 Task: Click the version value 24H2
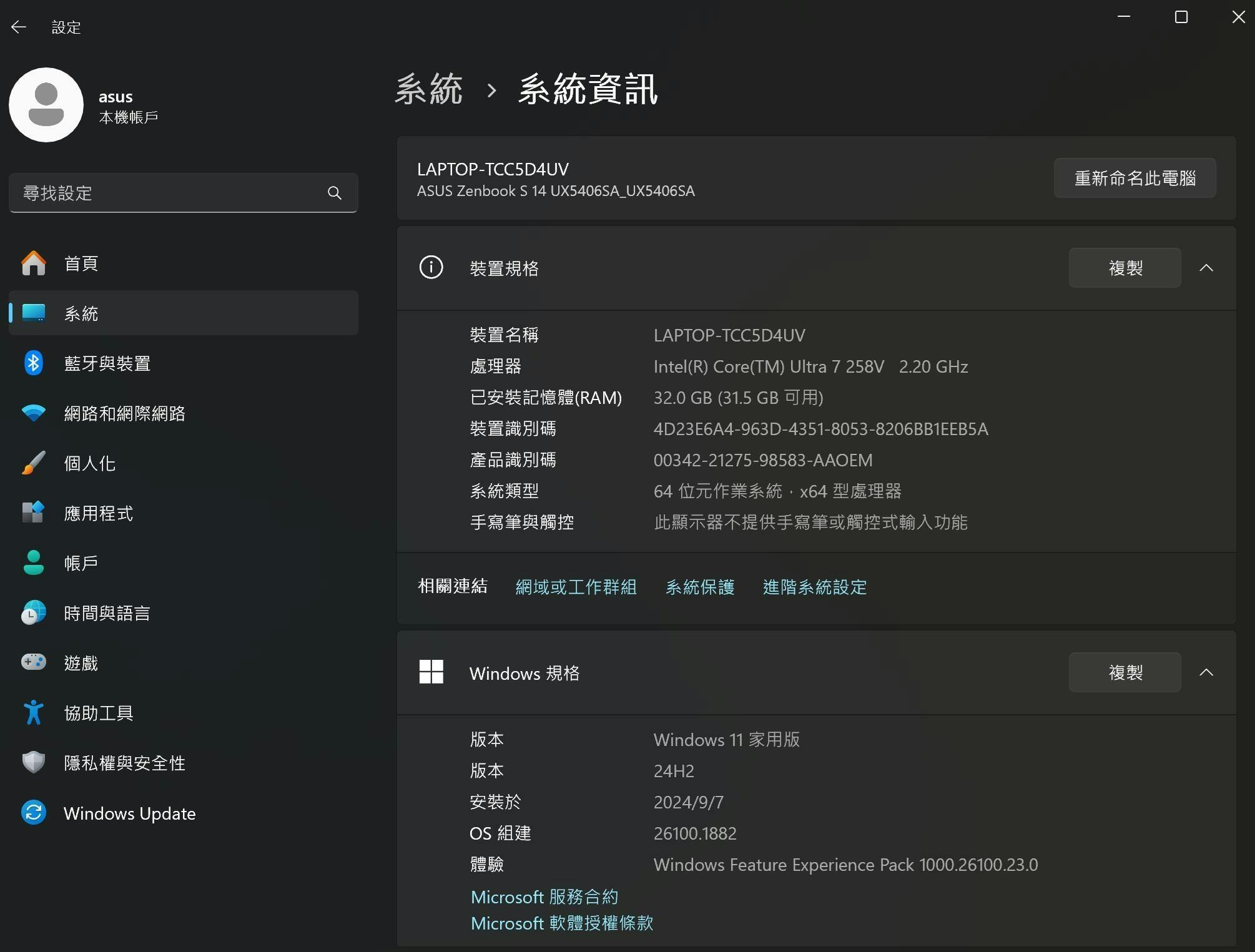point(673,771)
